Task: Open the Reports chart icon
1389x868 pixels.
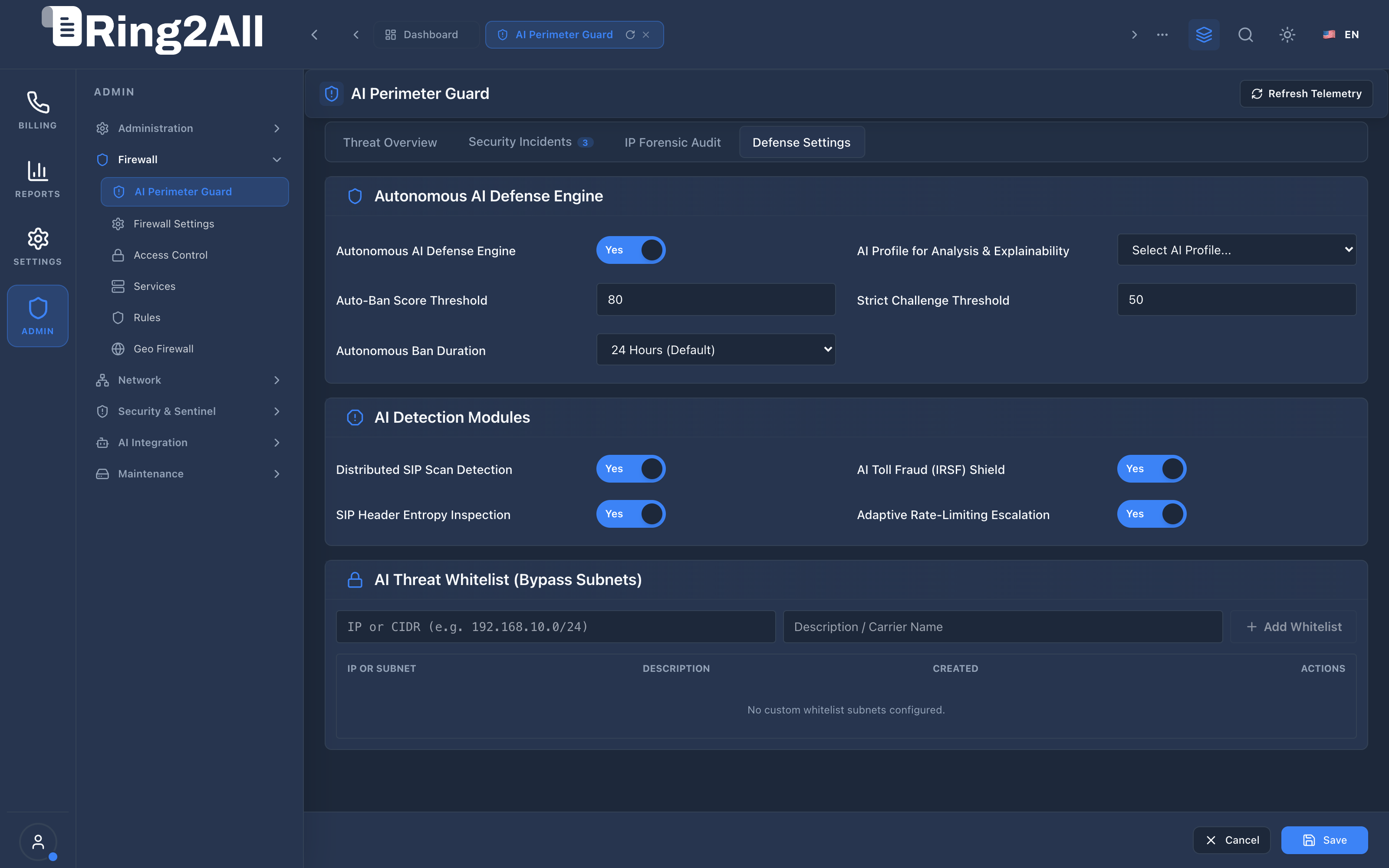Action: click(38, 171)
